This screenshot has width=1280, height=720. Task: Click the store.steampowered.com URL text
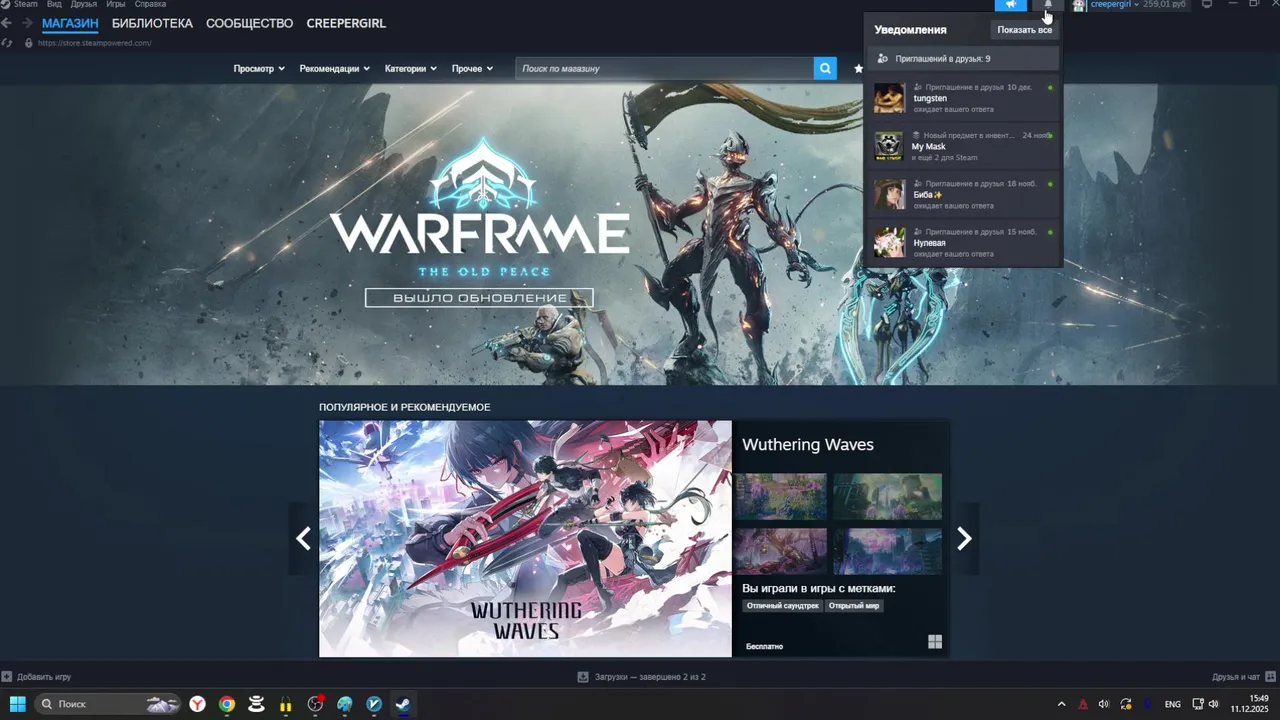(x=94, y=43)
